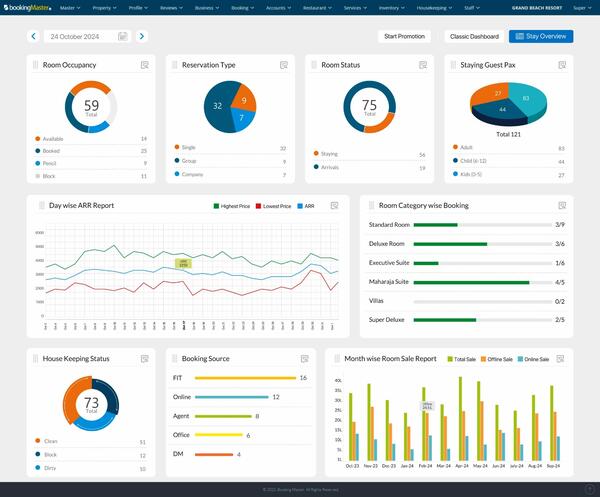The height and width of the screenshot is (497, 600).
Task: Open Booking Source card details icon
Action: [304, 358]
